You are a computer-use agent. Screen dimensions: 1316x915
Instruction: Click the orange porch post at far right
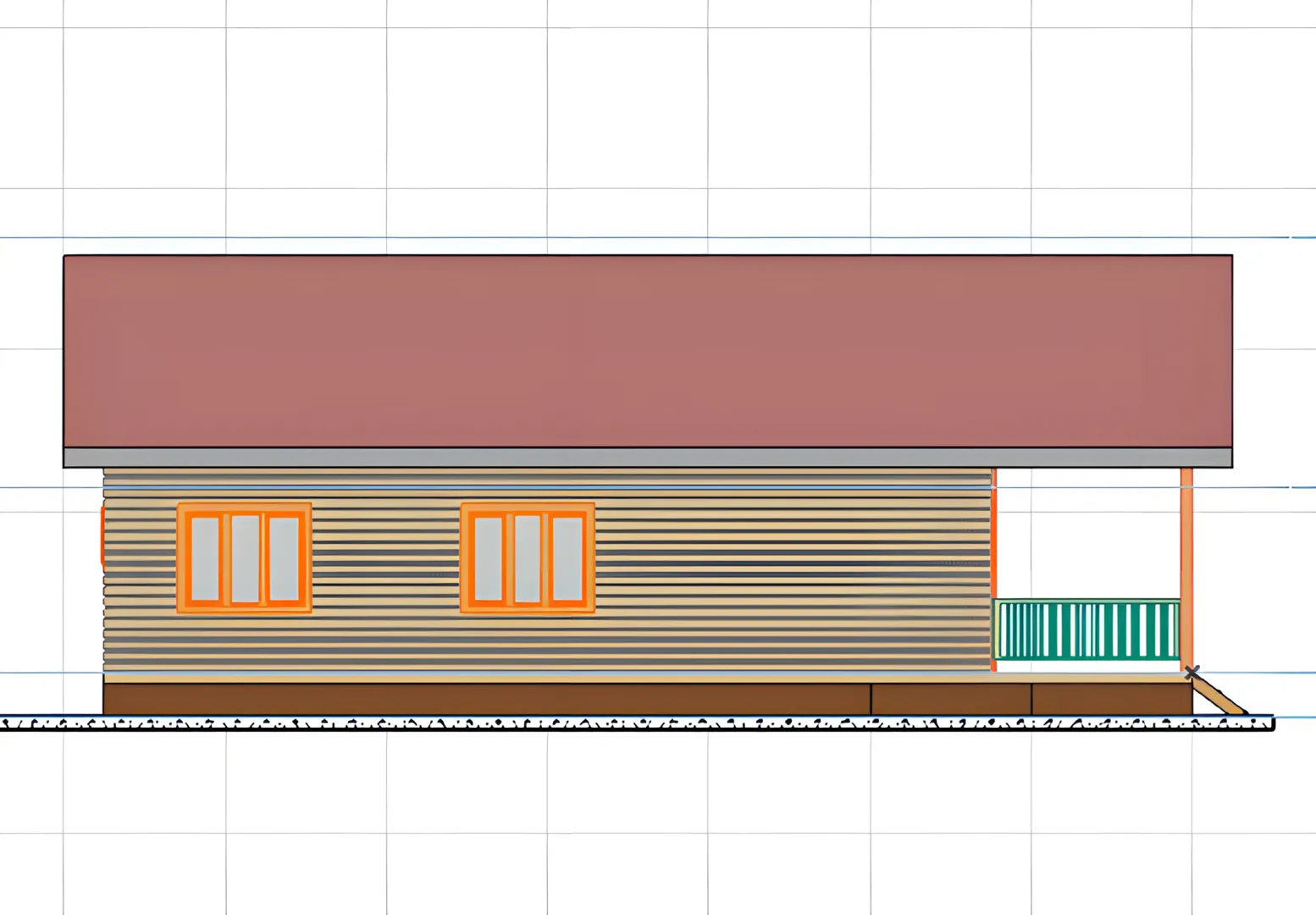(1186, 568)
